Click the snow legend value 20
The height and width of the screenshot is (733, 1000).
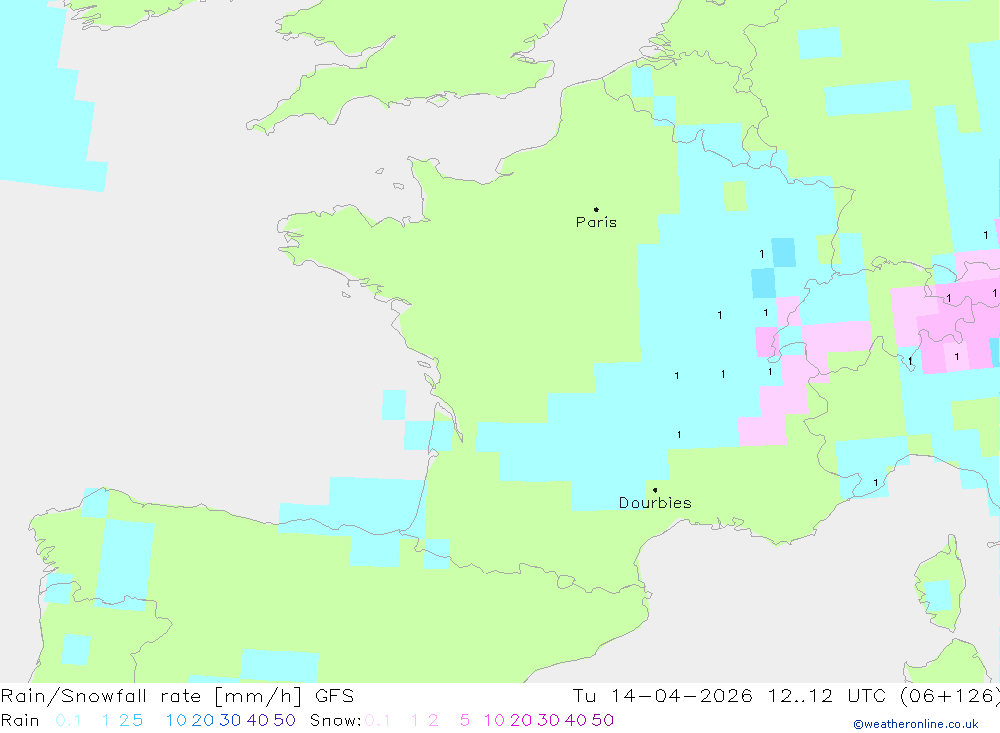521,720
